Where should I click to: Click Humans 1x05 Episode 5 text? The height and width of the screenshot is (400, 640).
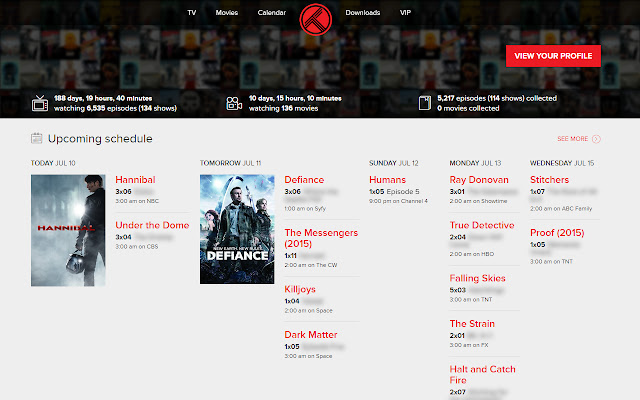point(394,191)
